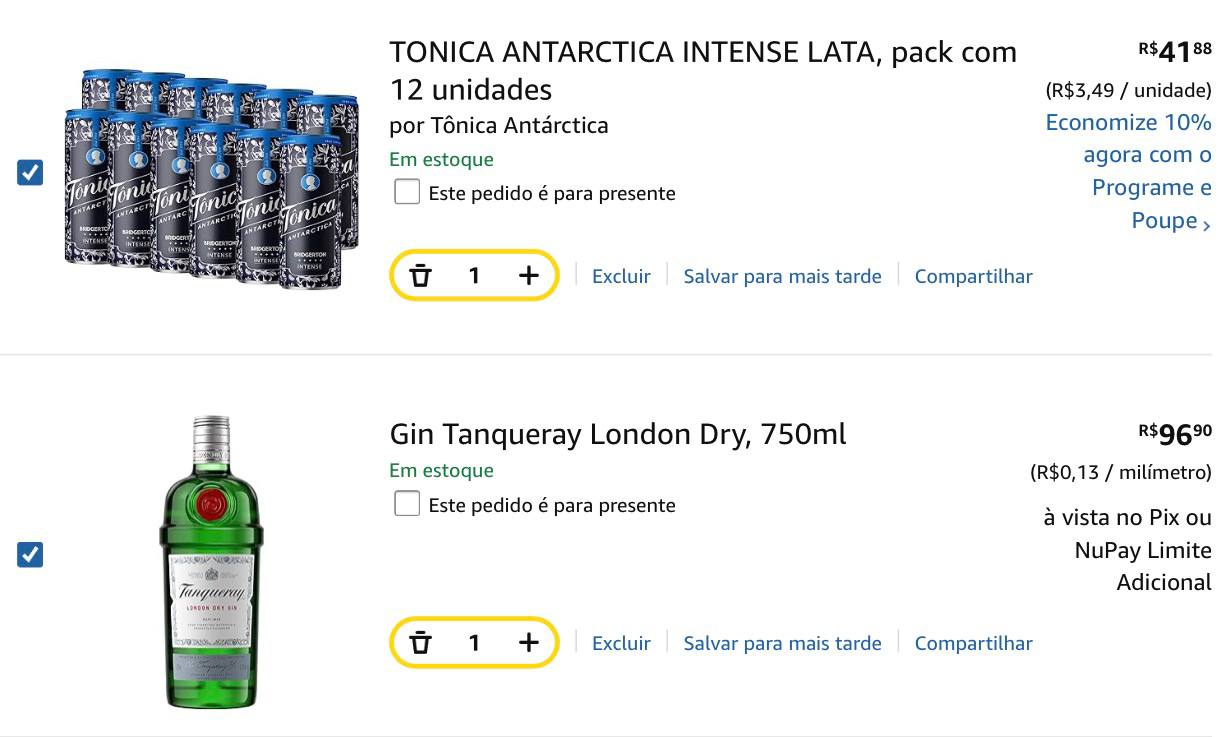Increase Gin Tanqueray quantity with plus icon
This screenshot has width=1231, height=737.
tap(528, 643)
